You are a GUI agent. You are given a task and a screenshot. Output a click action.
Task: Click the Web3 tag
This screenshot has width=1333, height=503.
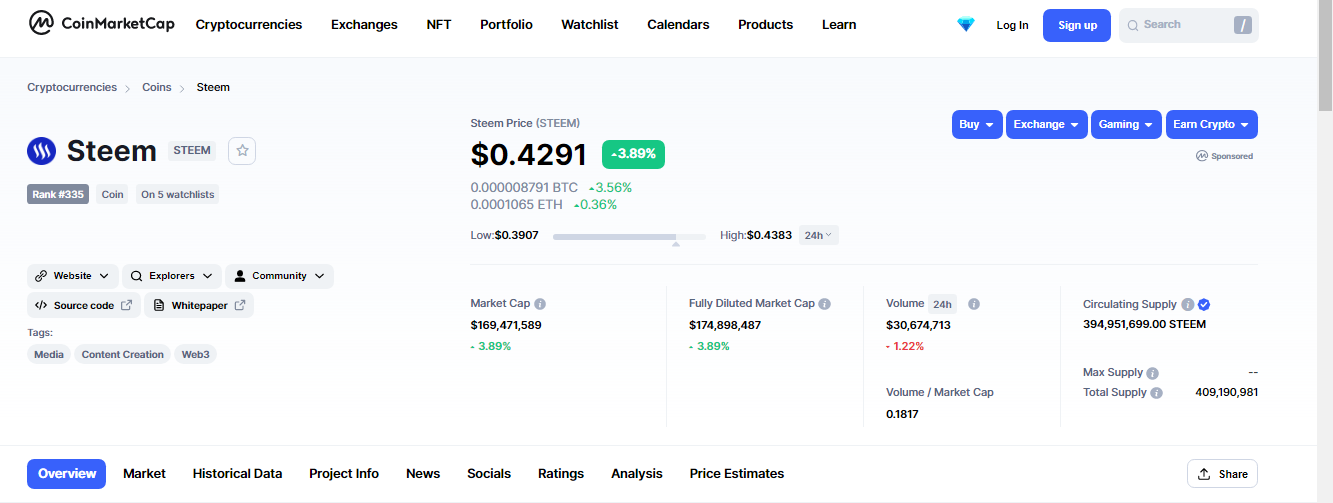click(x=195, y=354)
